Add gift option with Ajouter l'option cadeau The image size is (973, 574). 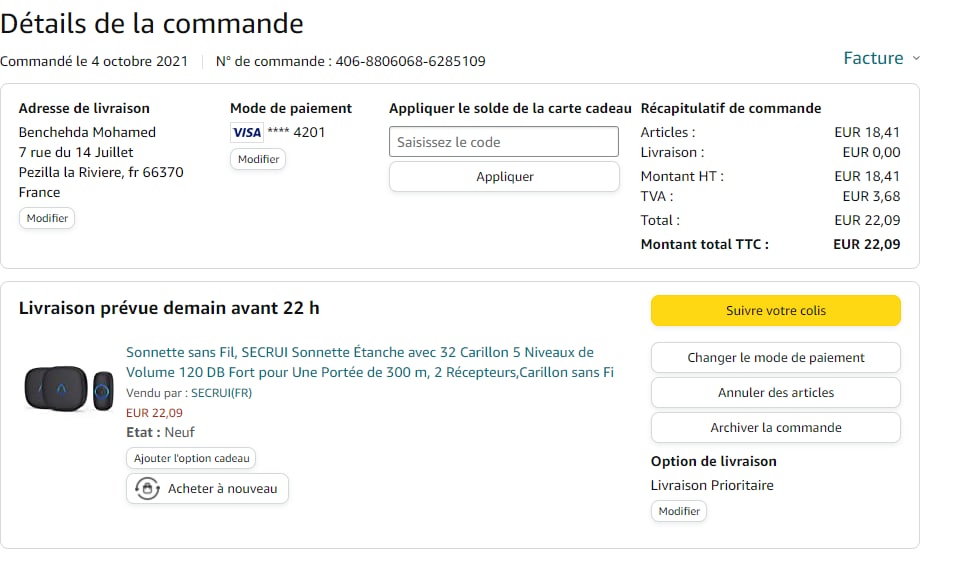(191, 458)
